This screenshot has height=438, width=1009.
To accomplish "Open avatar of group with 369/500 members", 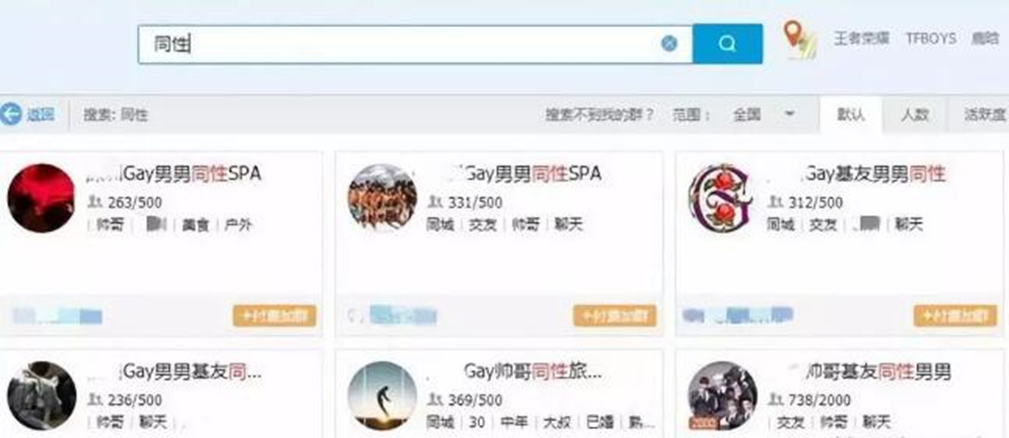I will click(382, 396).
